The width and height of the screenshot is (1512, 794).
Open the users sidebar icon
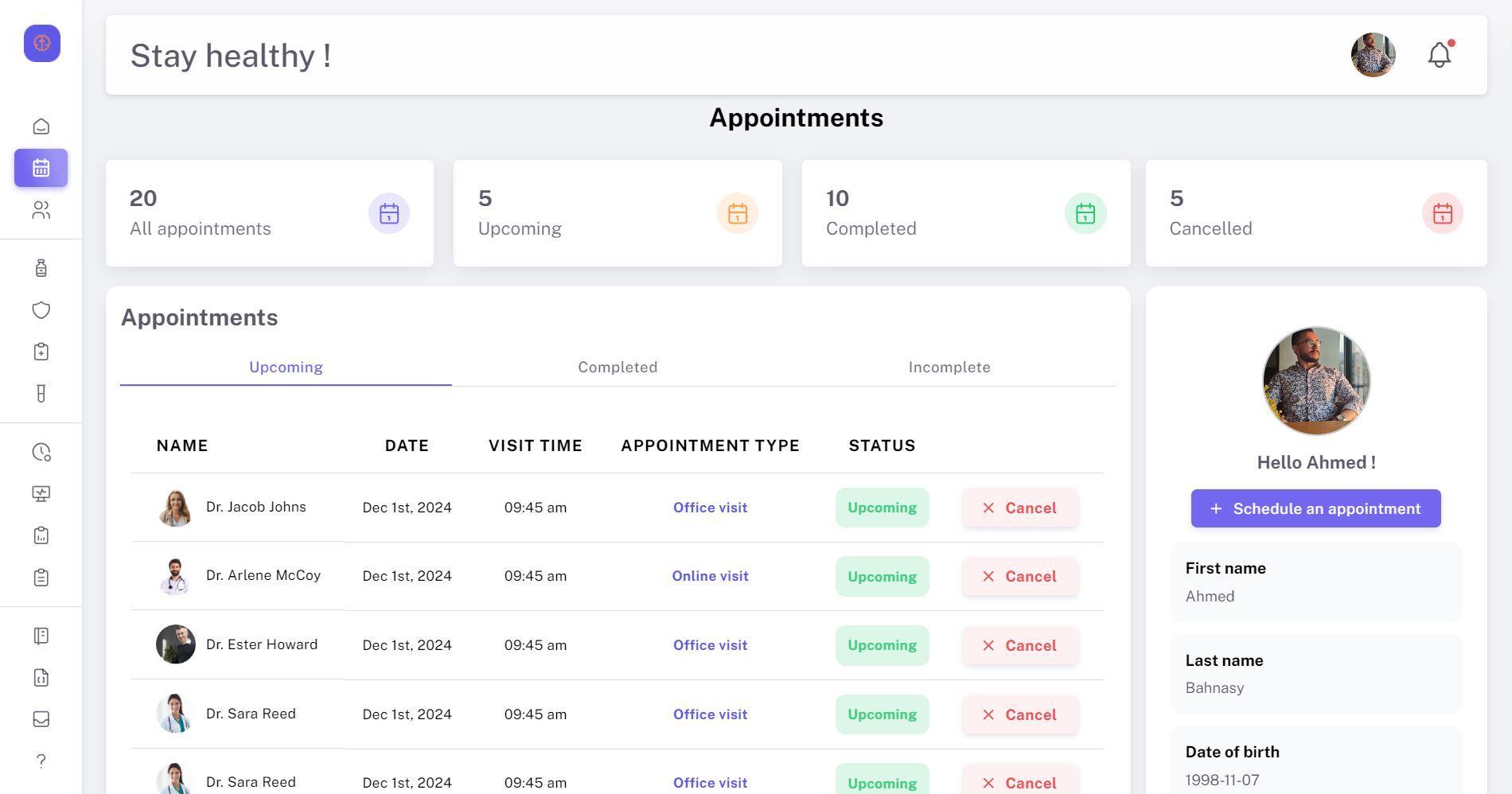(x=41, y=210)
